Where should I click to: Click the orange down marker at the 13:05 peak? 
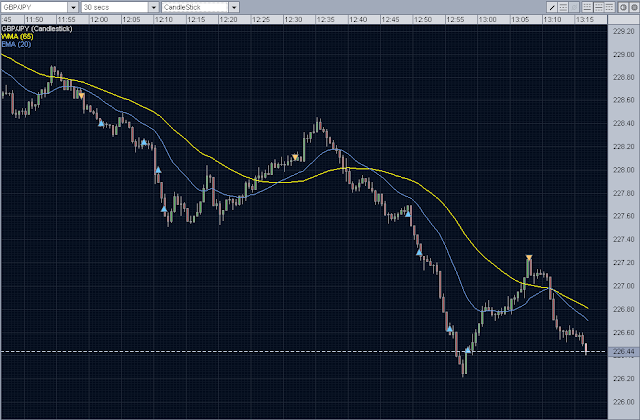click(529, 258)
